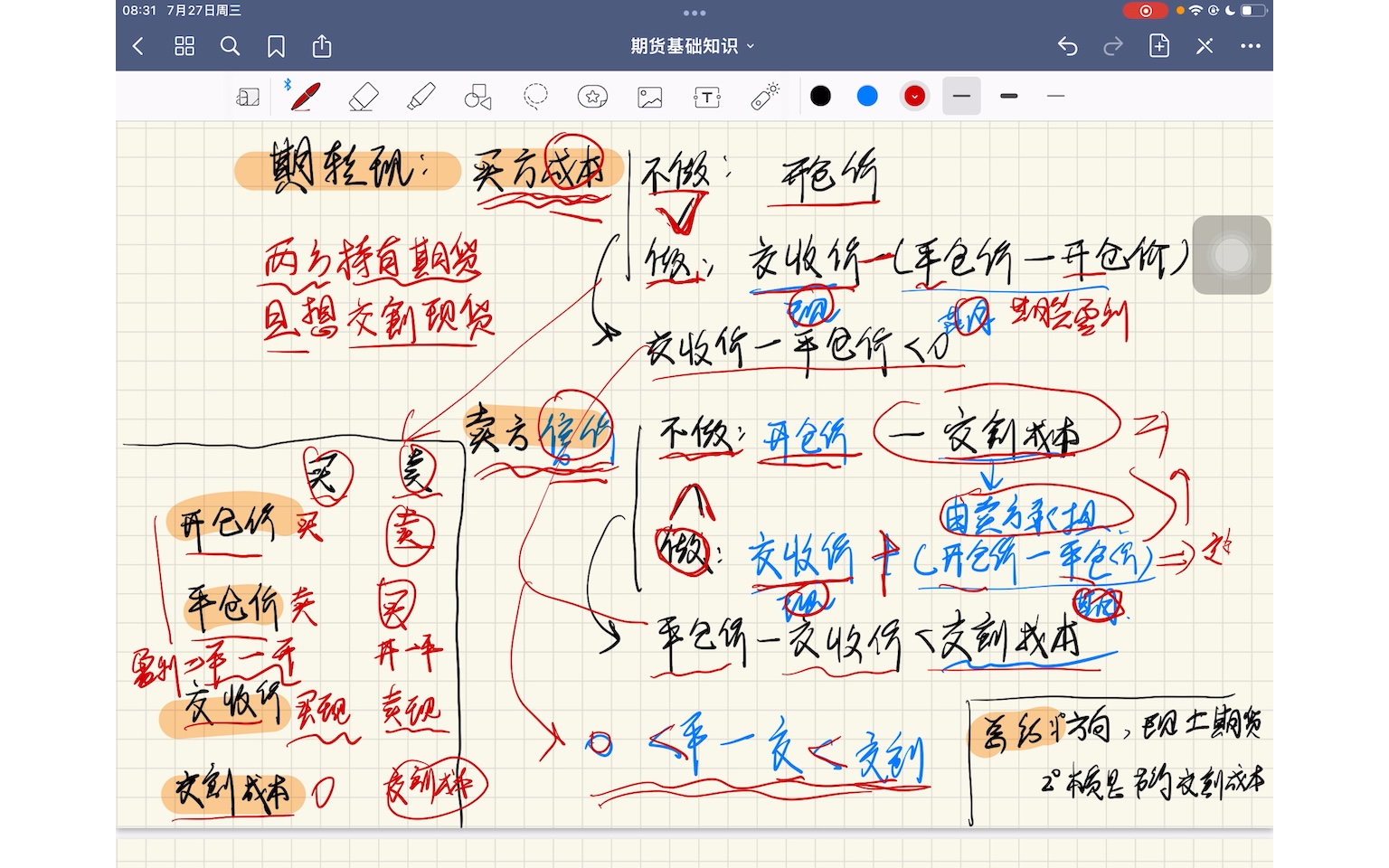Tap the Bluetooth stylus indicator beside pen
Screen dimensions: 1389x868
[287, 84]
